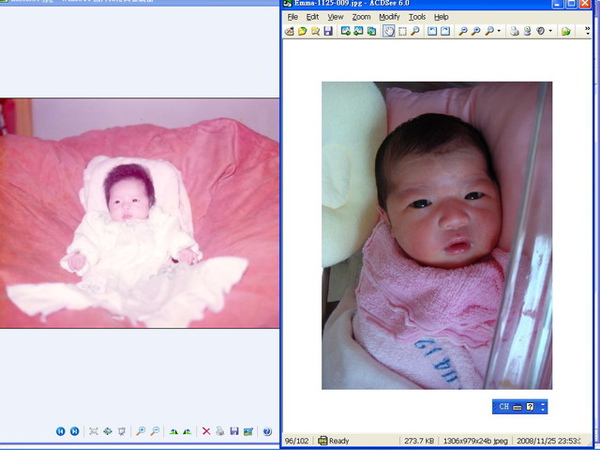Screen dimensions: 600x450
Task: Open Picture Viewer help with the question mark icon
Action: click(267, 431)
